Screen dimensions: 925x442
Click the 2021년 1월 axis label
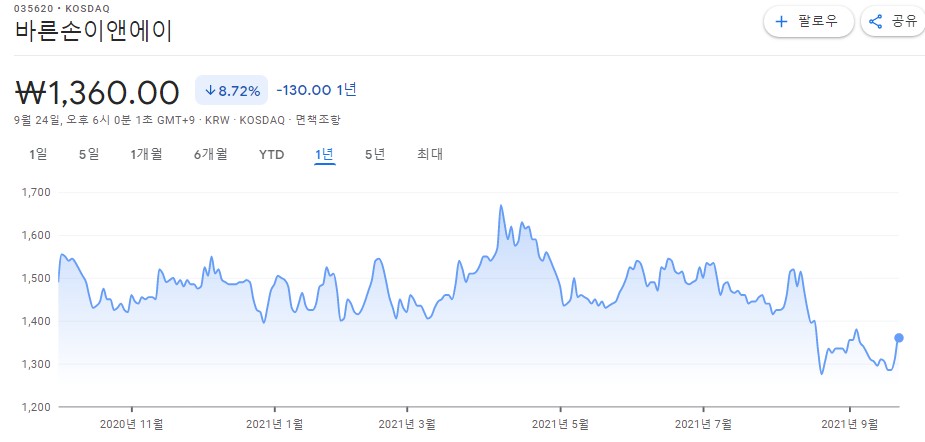point(274,424)
